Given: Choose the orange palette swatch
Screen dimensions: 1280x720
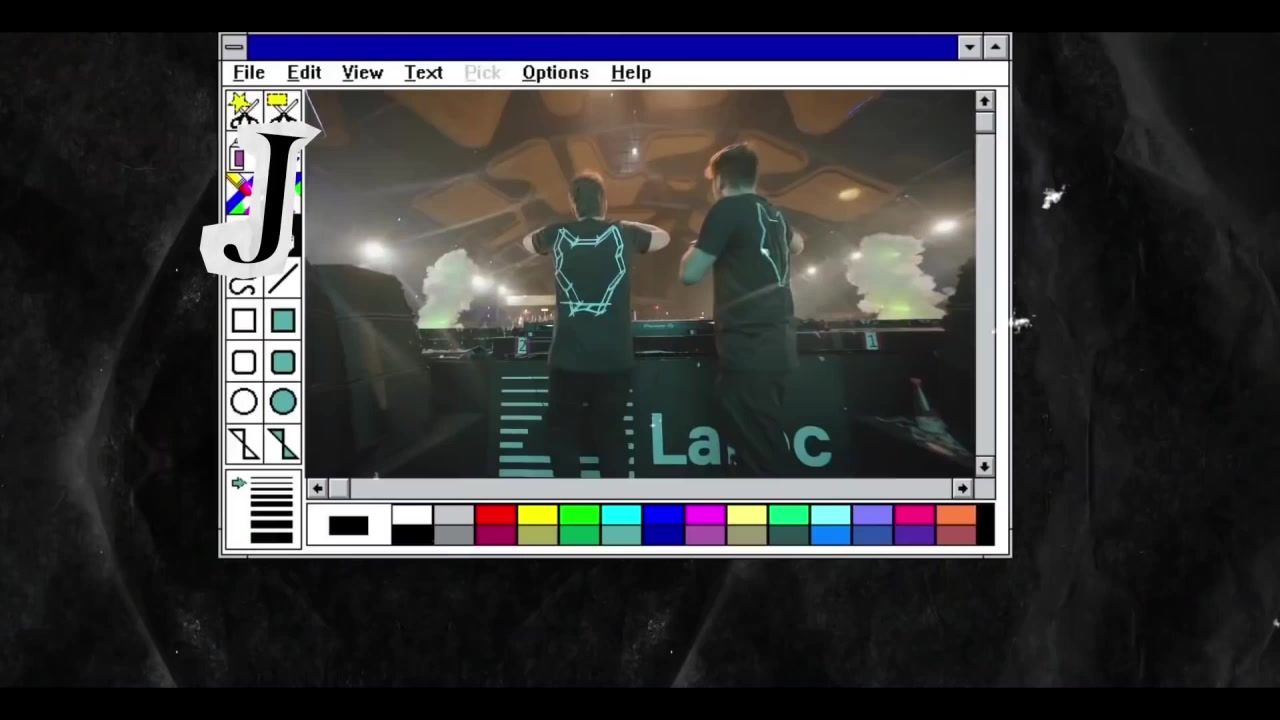Looking at the screenshot, I should pos(957,515).
